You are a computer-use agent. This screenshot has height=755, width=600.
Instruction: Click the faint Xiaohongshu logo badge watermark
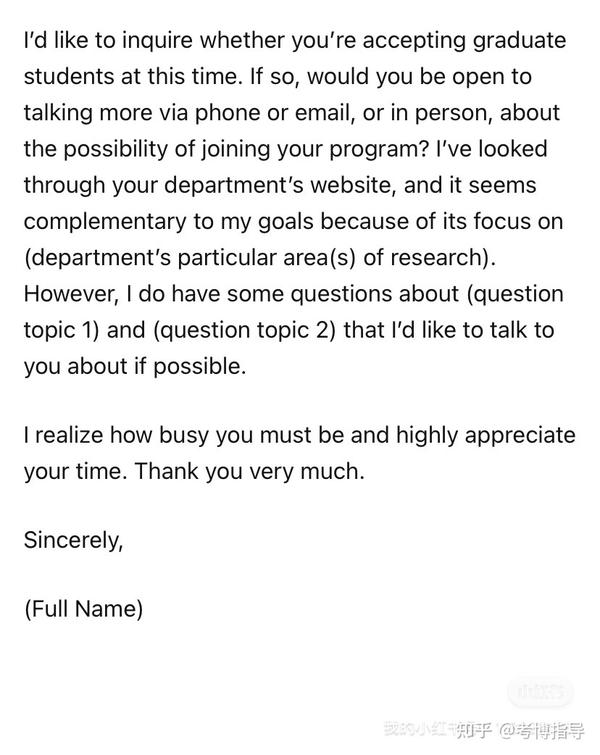pyautogui.click(x=541, y=692)
